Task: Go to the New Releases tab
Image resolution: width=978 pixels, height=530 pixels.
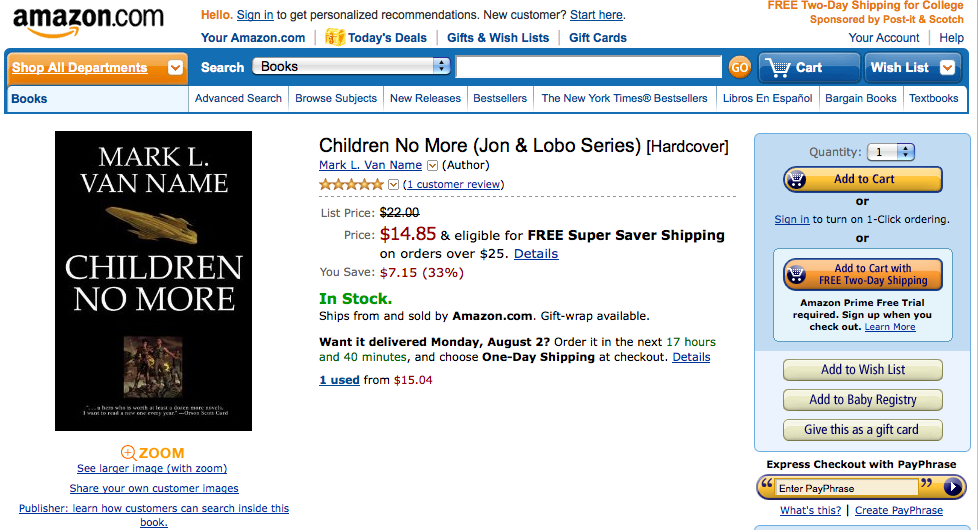Action: point(425,98)
